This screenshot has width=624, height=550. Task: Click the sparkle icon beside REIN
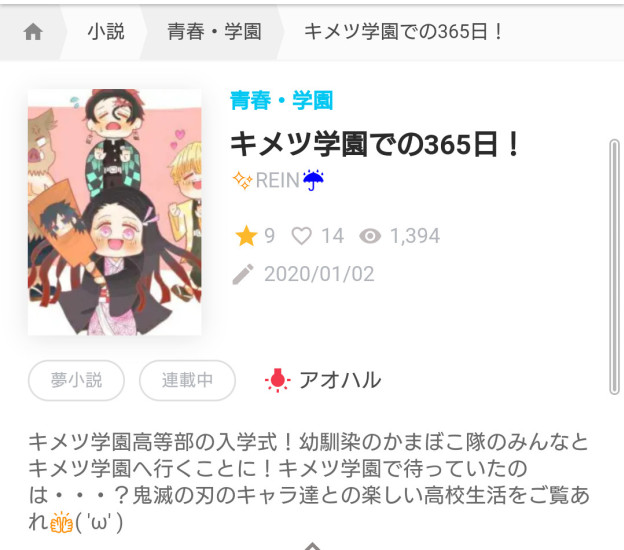(242, 180)
